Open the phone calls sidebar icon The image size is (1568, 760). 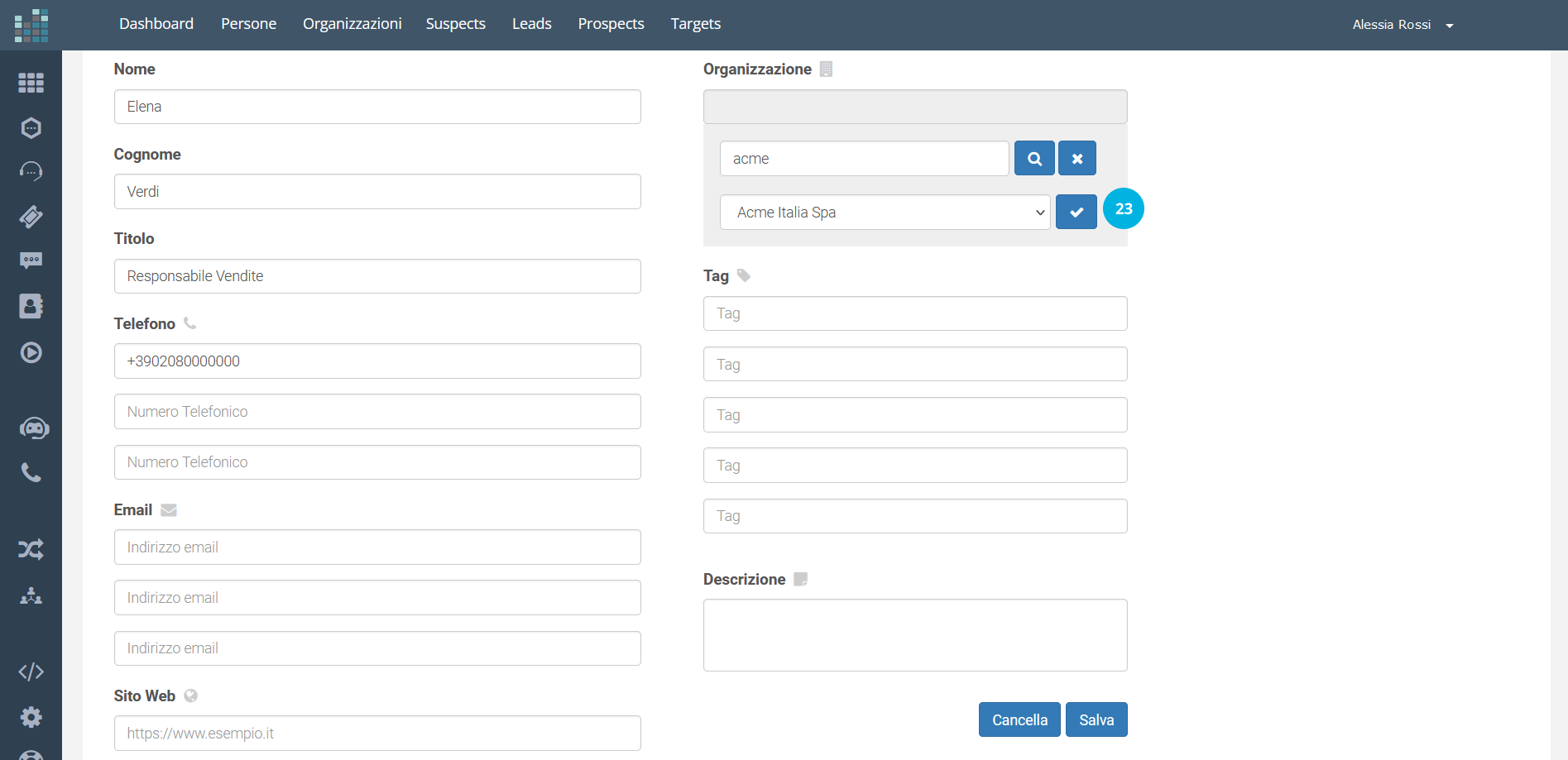pos(31,472)
